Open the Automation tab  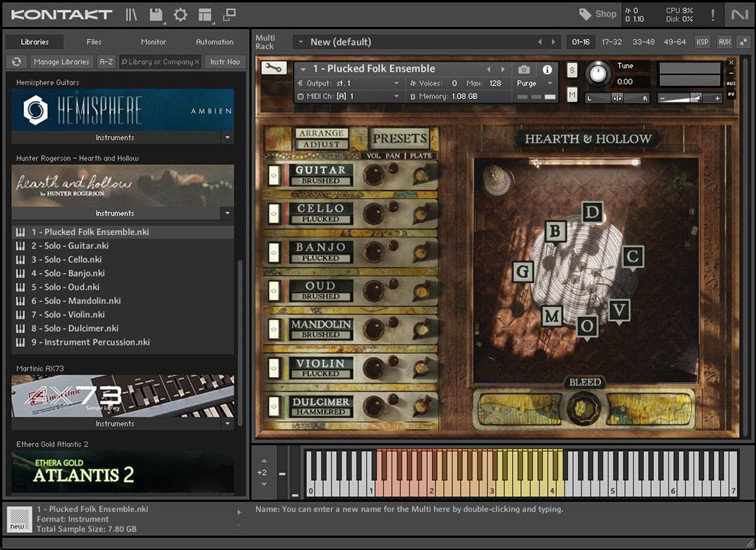click(x=214, y=42)
